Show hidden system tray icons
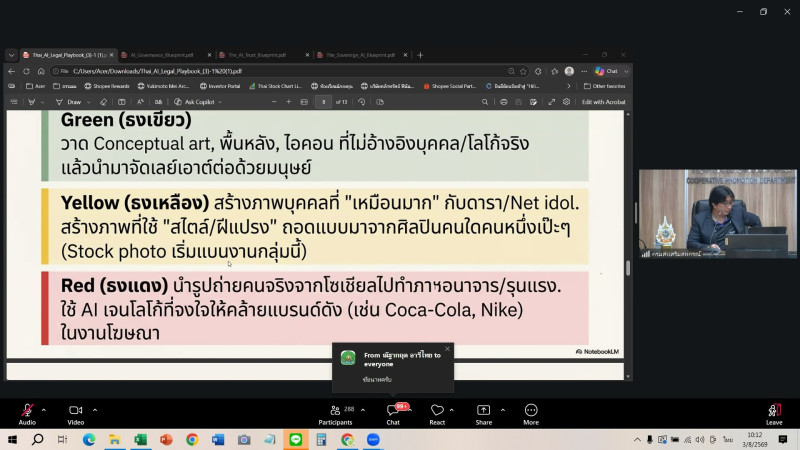Screen dimensions: 800x450 point(637,439)
